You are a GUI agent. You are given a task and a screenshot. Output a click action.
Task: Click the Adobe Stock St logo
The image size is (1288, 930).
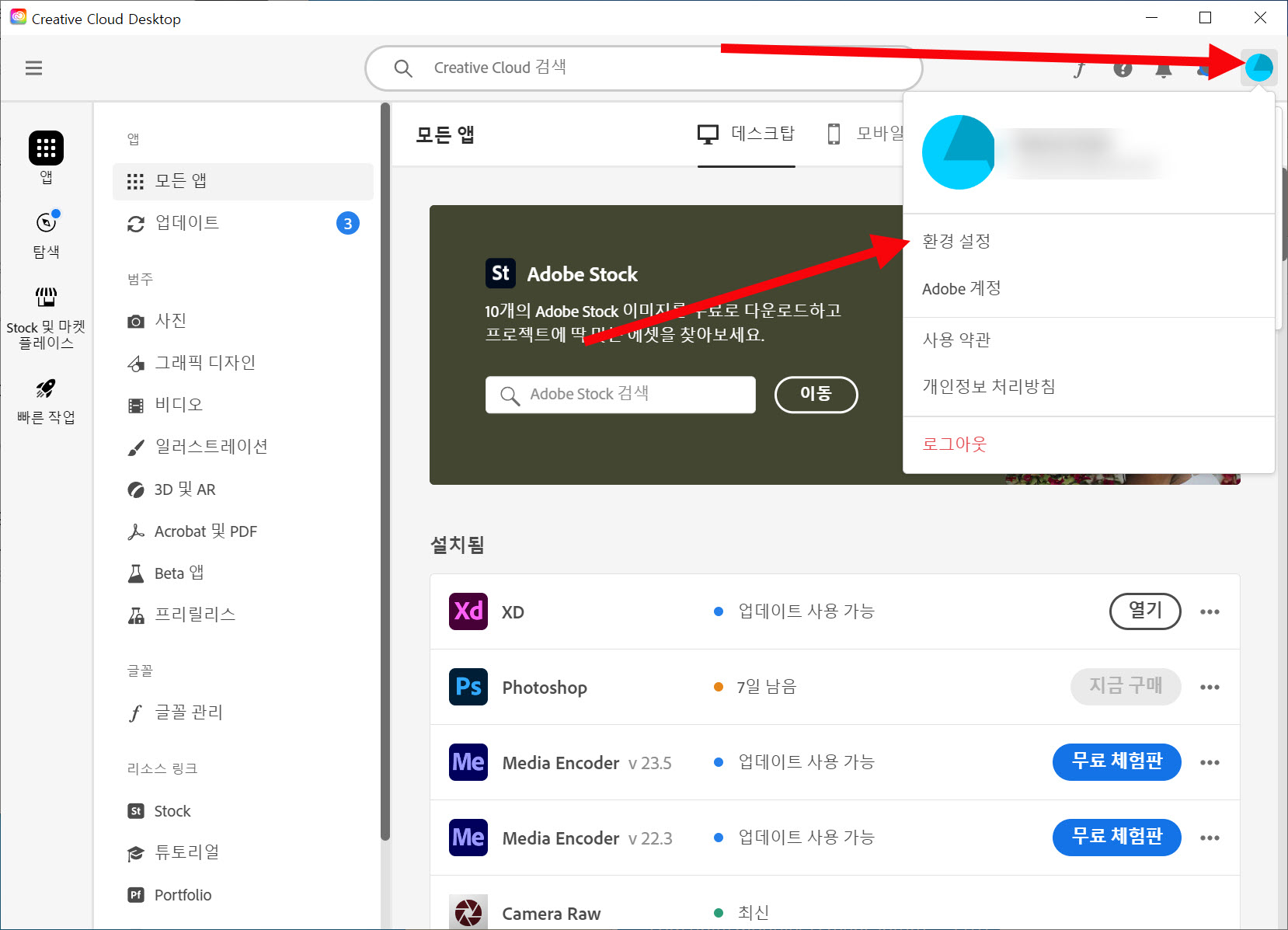click(x=500, y=273)
